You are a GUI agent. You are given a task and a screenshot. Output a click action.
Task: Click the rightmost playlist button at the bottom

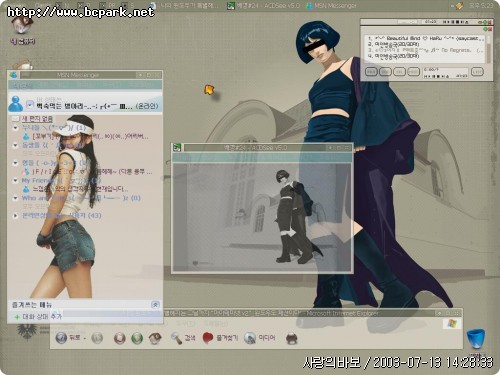[x=477, y=72]
